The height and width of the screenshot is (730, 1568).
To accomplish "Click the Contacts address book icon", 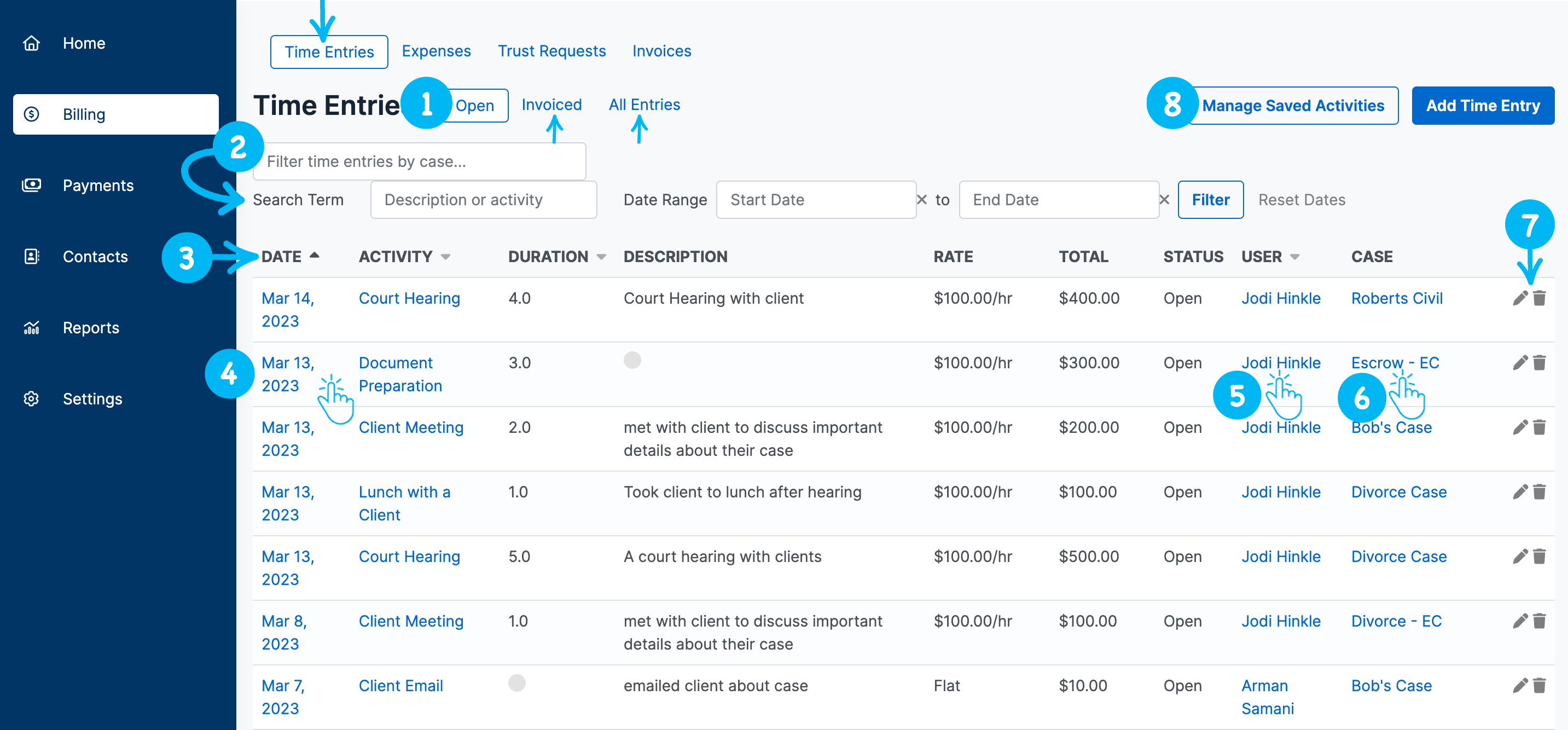I will pyautogui.click(x=32, y=256).
